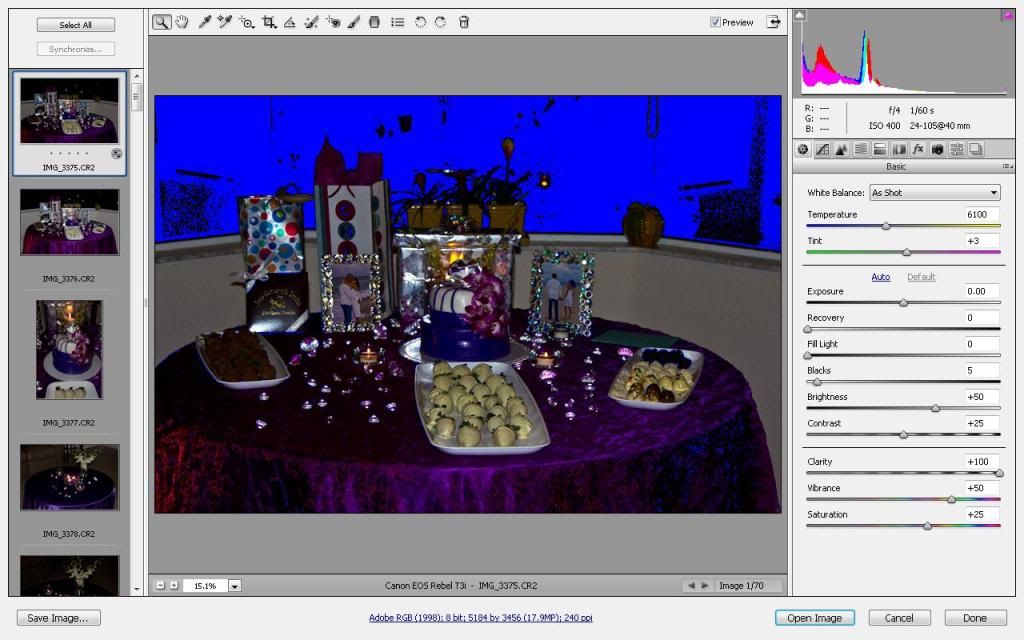Open the Adobe RGB workflow options link
Image resolution: width=1024 pixels, height=640 pixels.
pyautogui.click(x=480, y=618)
